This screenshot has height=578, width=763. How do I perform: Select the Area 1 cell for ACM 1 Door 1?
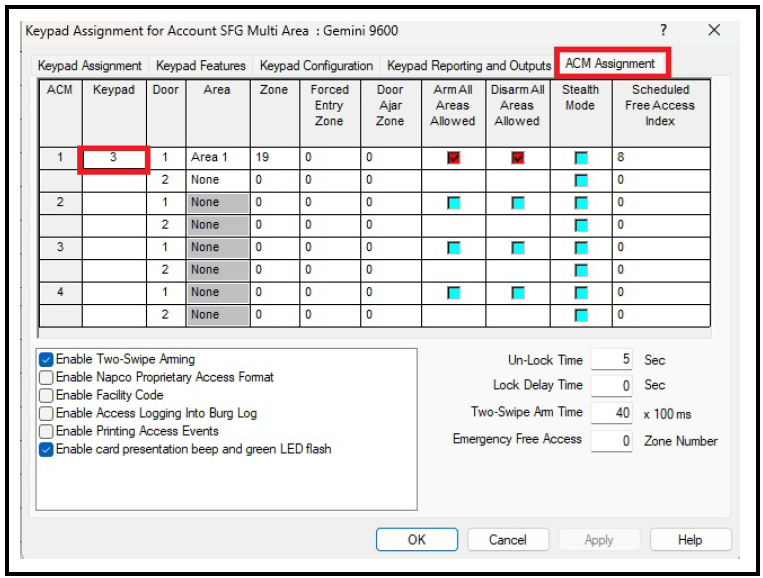[x=218, y=158]
